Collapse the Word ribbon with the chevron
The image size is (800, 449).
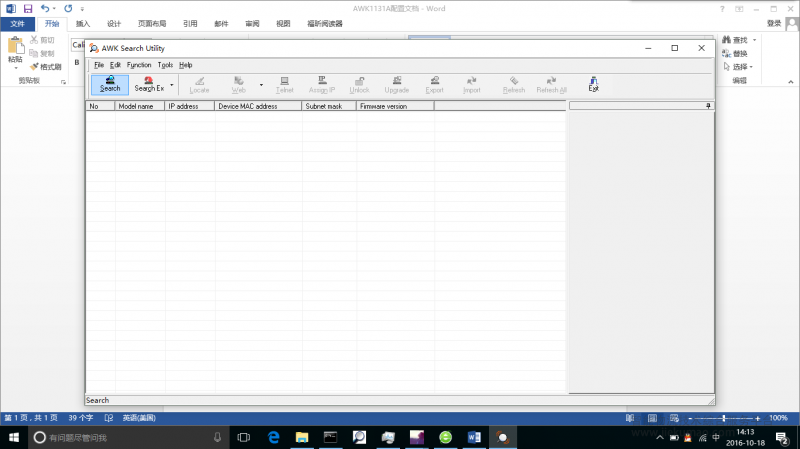point(790,82)
